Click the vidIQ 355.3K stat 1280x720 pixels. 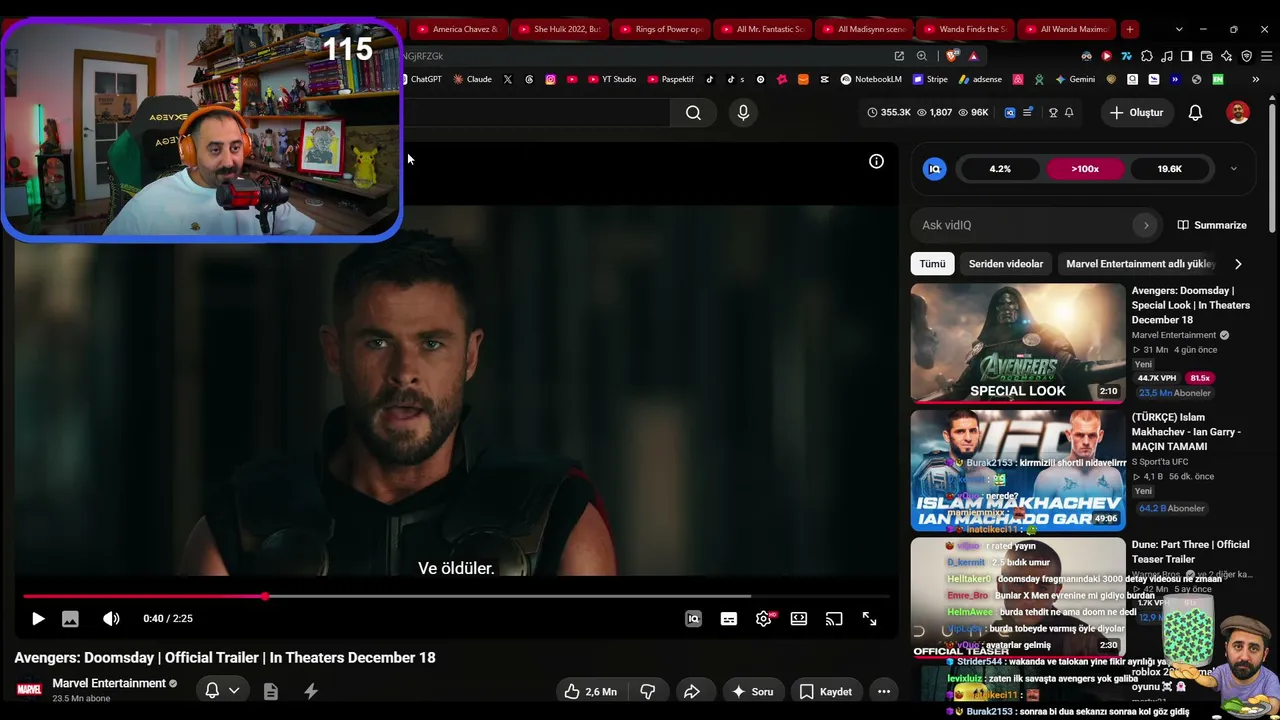click(889, 113)
